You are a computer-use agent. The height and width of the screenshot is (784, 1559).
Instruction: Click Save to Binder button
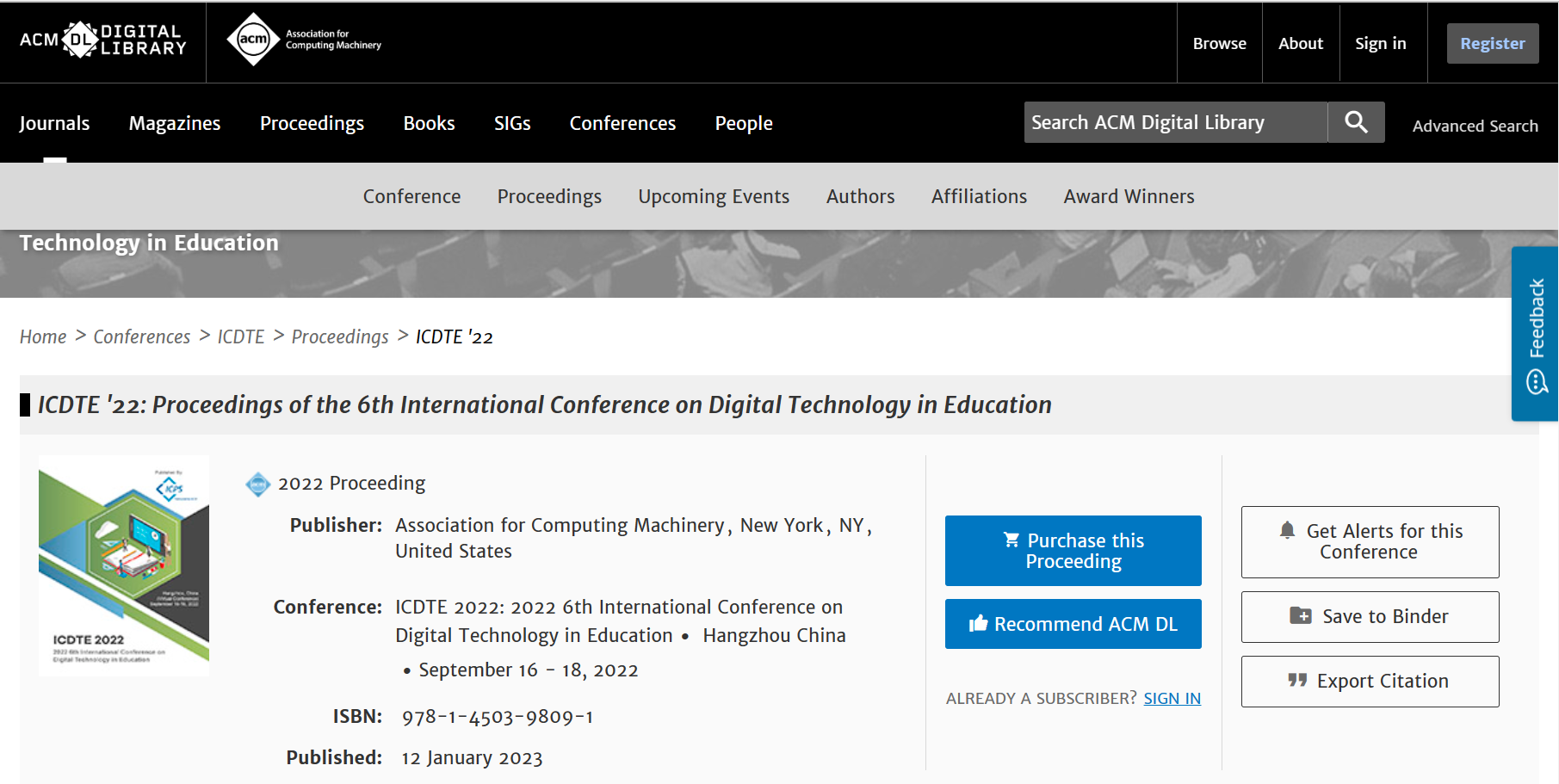click(x=1370, y=616)
